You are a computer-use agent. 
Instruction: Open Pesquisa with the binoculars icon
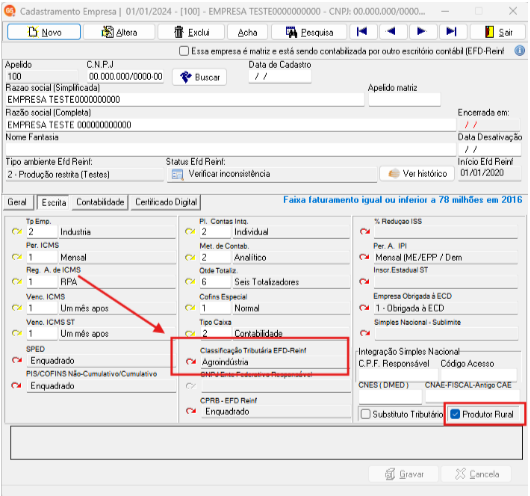[x=309, y=32]
